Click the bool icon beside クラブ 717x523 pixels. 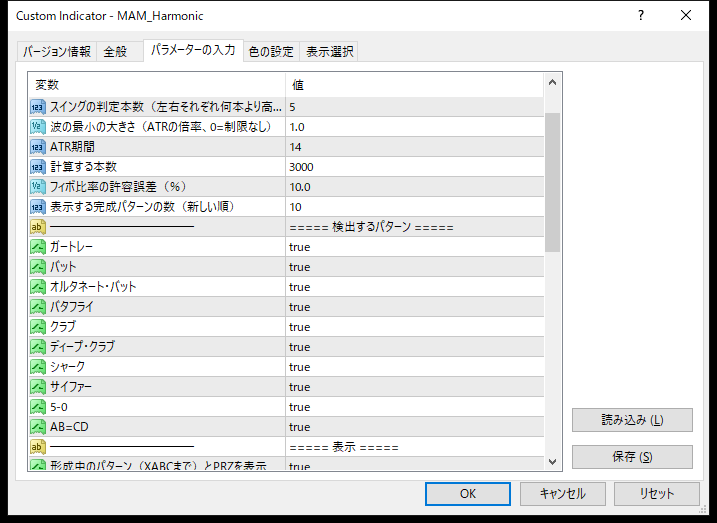pos(38,327)
